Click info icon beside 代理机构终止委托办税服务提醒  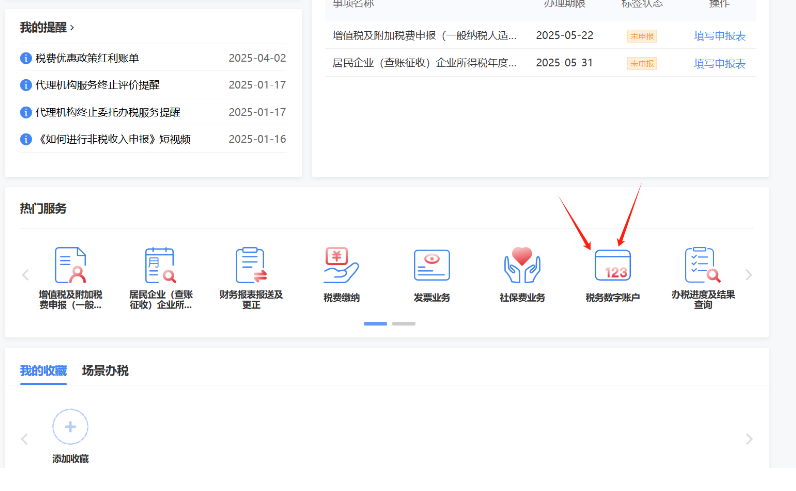[26, 112]
